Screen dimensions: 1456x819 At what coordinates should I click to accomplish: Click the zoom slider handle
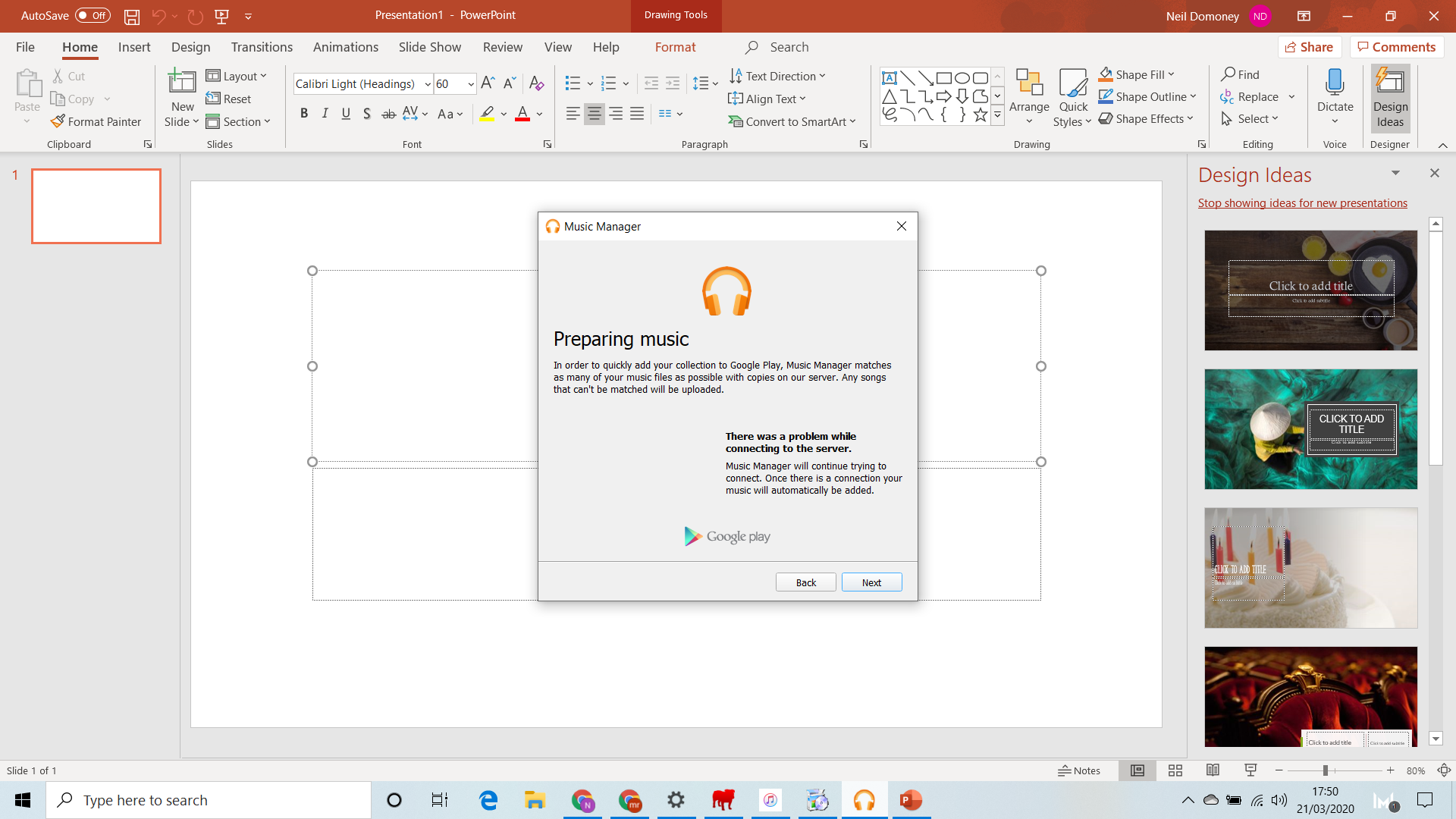tap(1326, 770)
